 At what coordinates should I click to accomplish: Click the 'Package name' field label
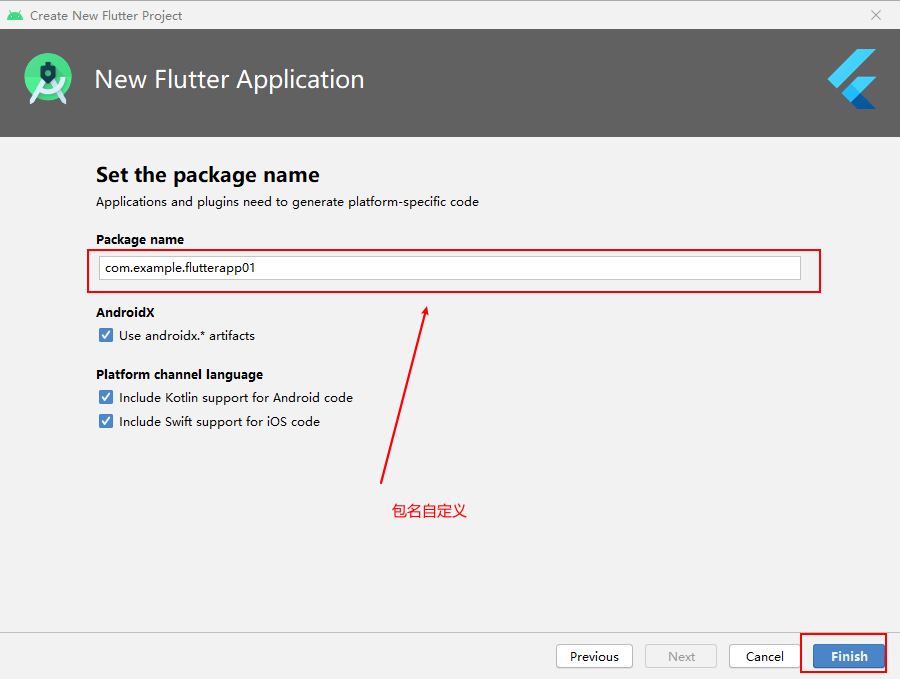click(140, 239)
